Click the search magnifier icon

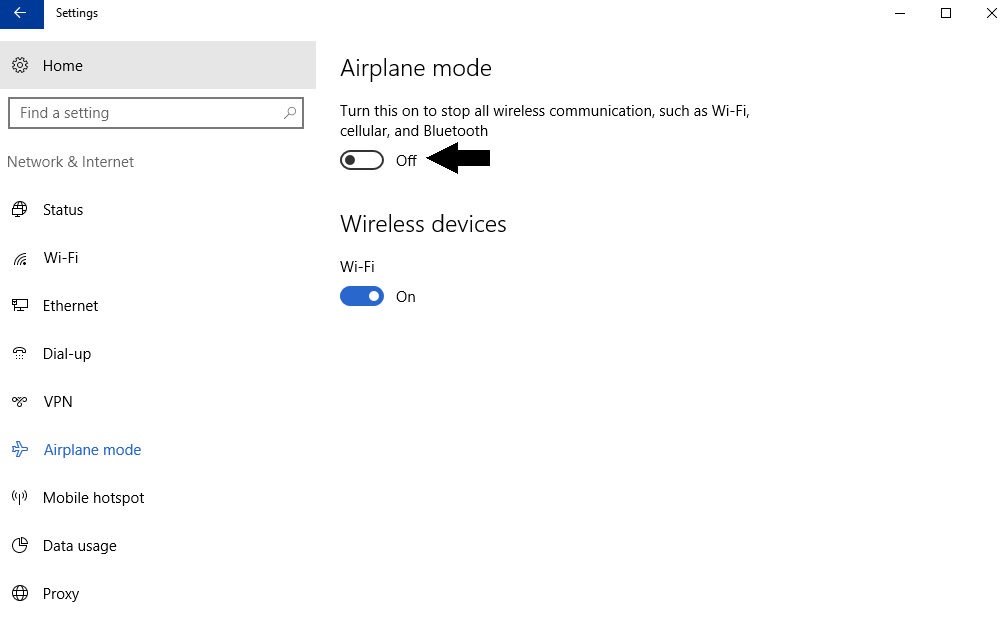click(x=290, y=113)
